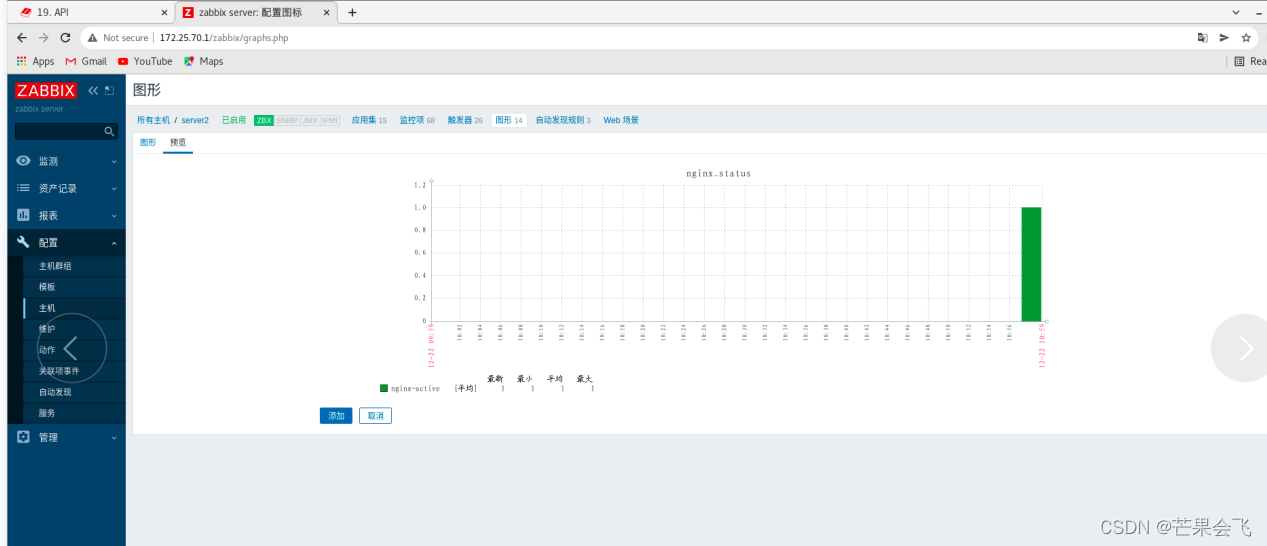Open 主机群组 in configuration menu
This screenshot has width=1267, height=546.
[55, 266]
